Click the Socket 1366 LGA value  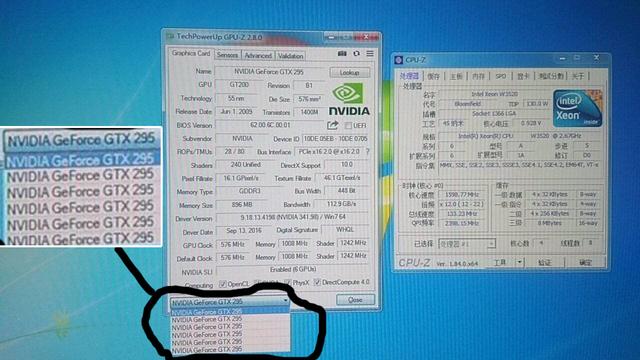tap(494, 113)
